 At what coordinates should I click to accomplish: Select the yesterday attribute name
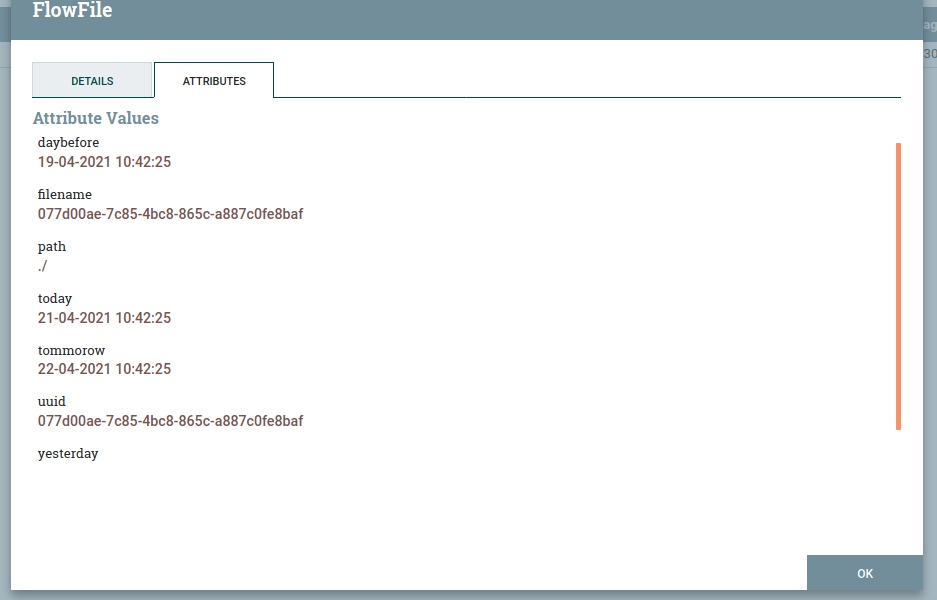point(68,454)
